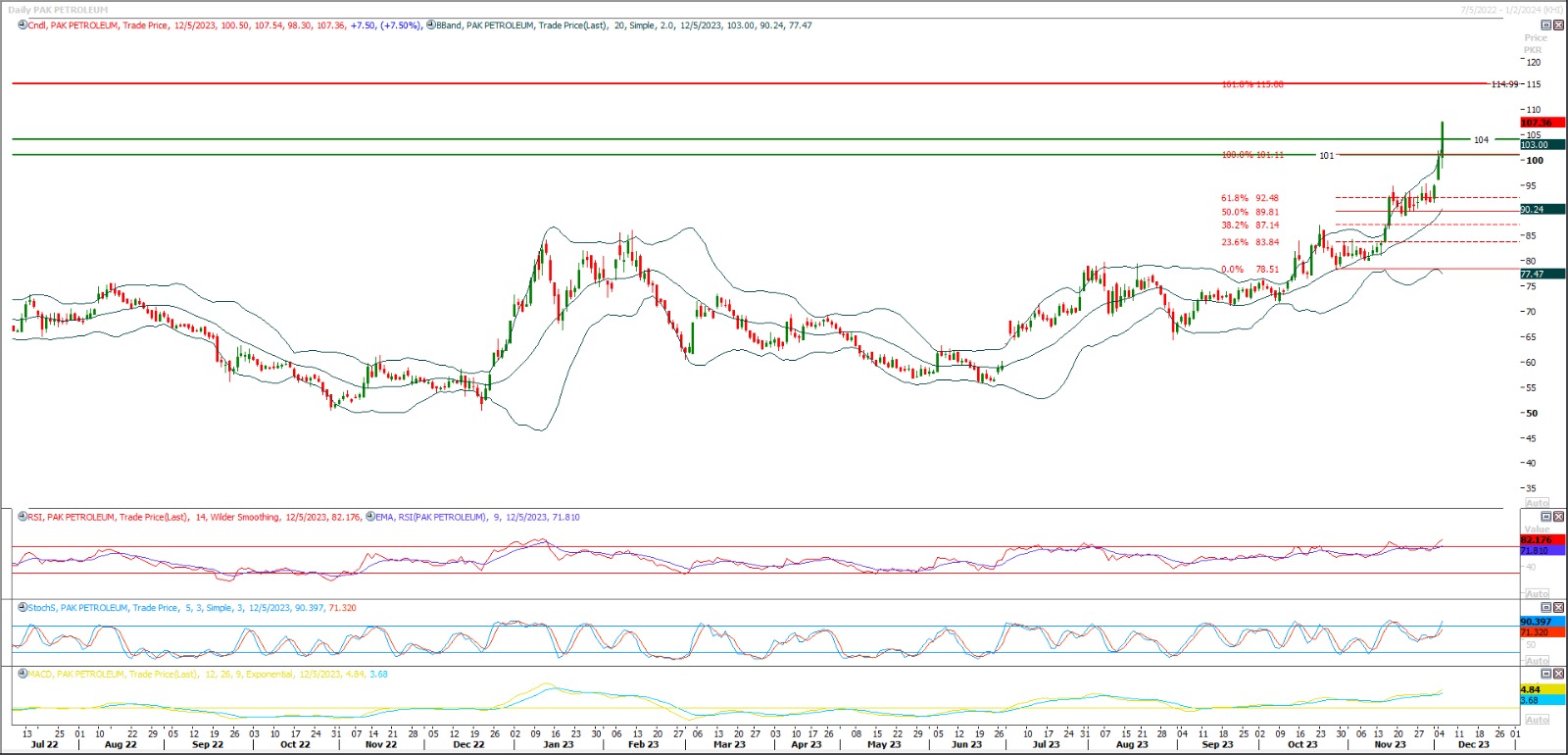
Task: Click the 50.0% 89.81 Fibonacci label
Action: pos(1249,212)
